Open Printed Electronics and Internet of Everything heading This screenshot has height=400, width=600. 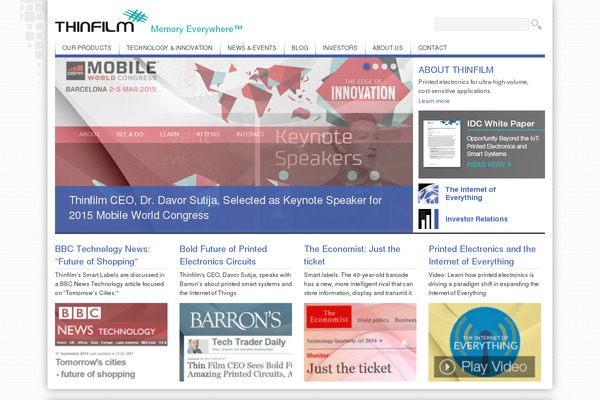pyautogui.click(x=482, y=255)
